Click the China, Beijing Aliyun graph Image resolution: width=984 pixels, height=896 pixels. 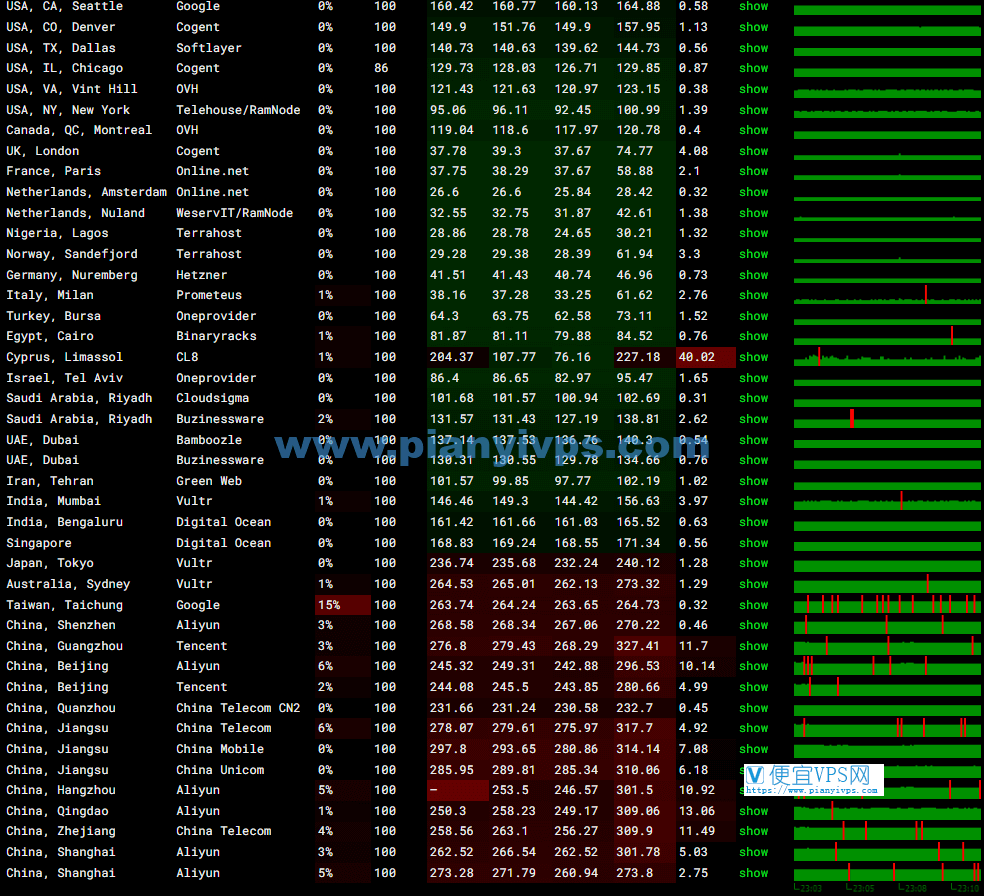pyautogui.click(x=887, y=666)
